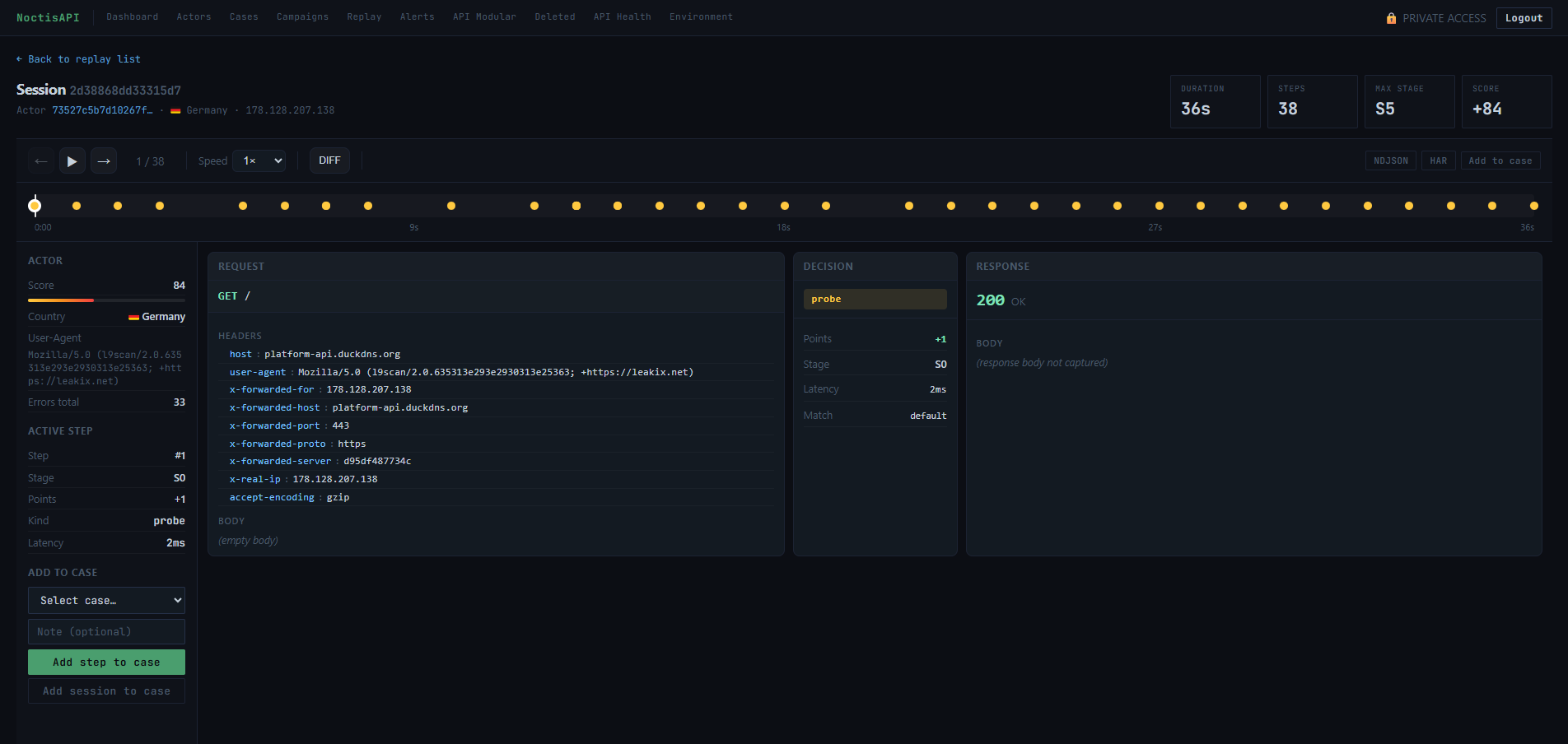
Task: Focus the Note (optional) field
Action: tap(106, 632)
